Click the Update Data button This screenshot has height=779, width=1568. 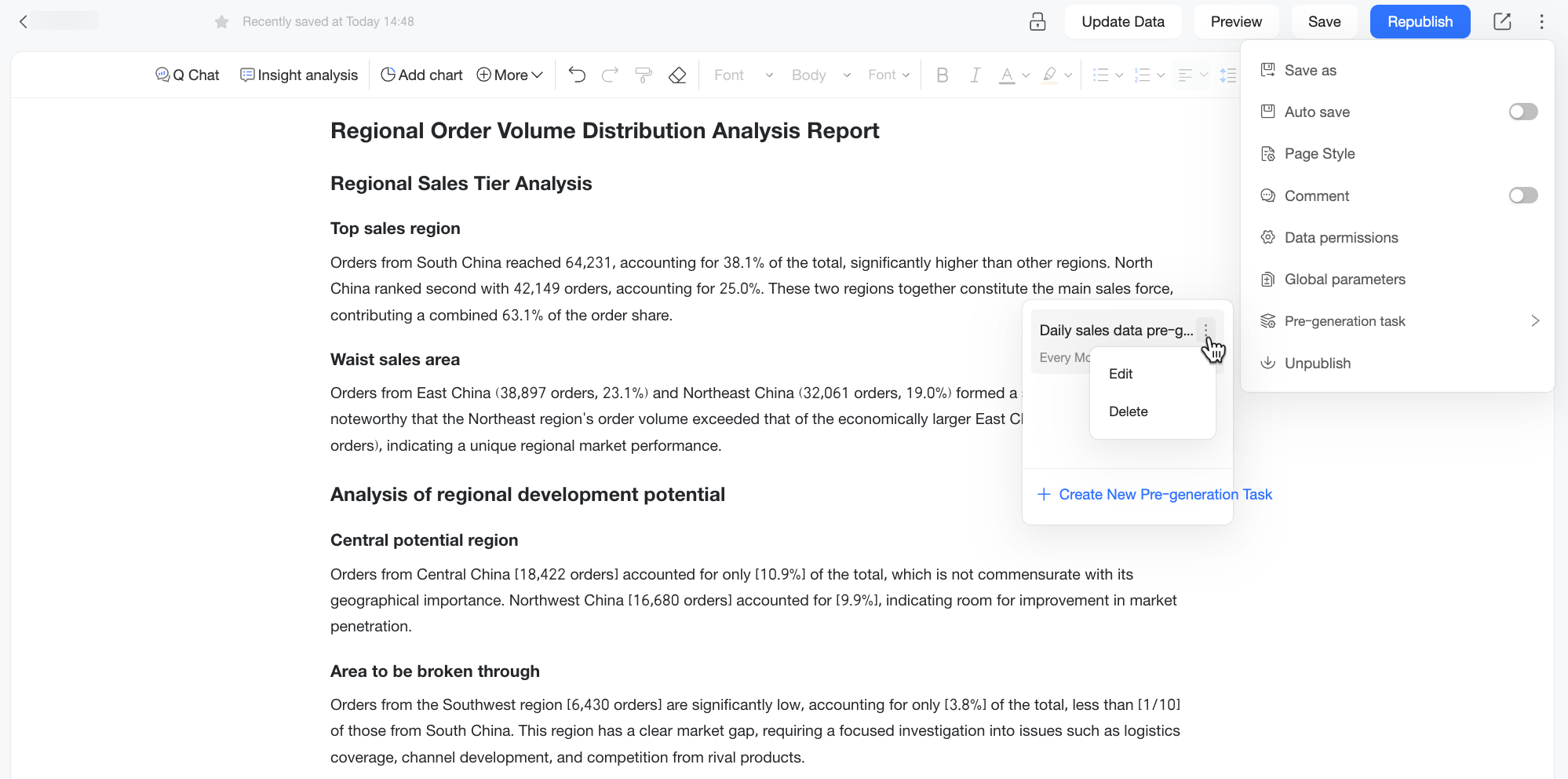tap(1123, 22)
